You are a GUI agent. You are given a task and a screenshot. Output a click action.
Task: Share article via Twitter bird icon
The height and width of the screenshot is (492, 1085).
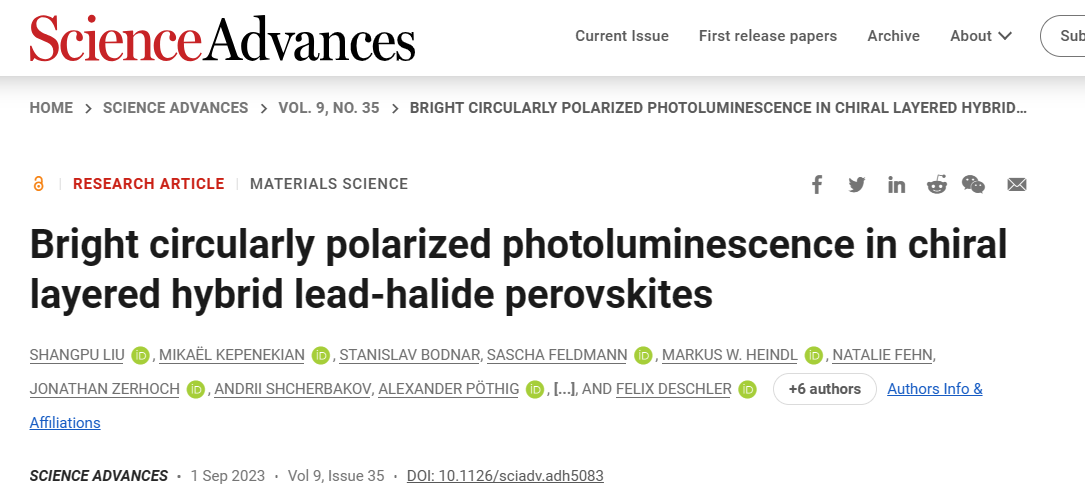point(857,185)
